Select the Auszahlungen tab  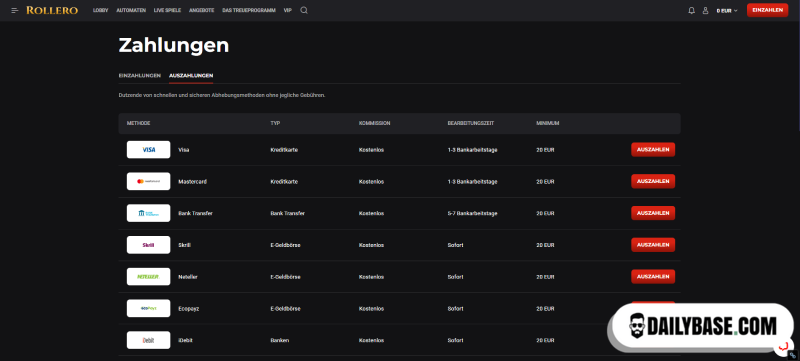point(191,75)
